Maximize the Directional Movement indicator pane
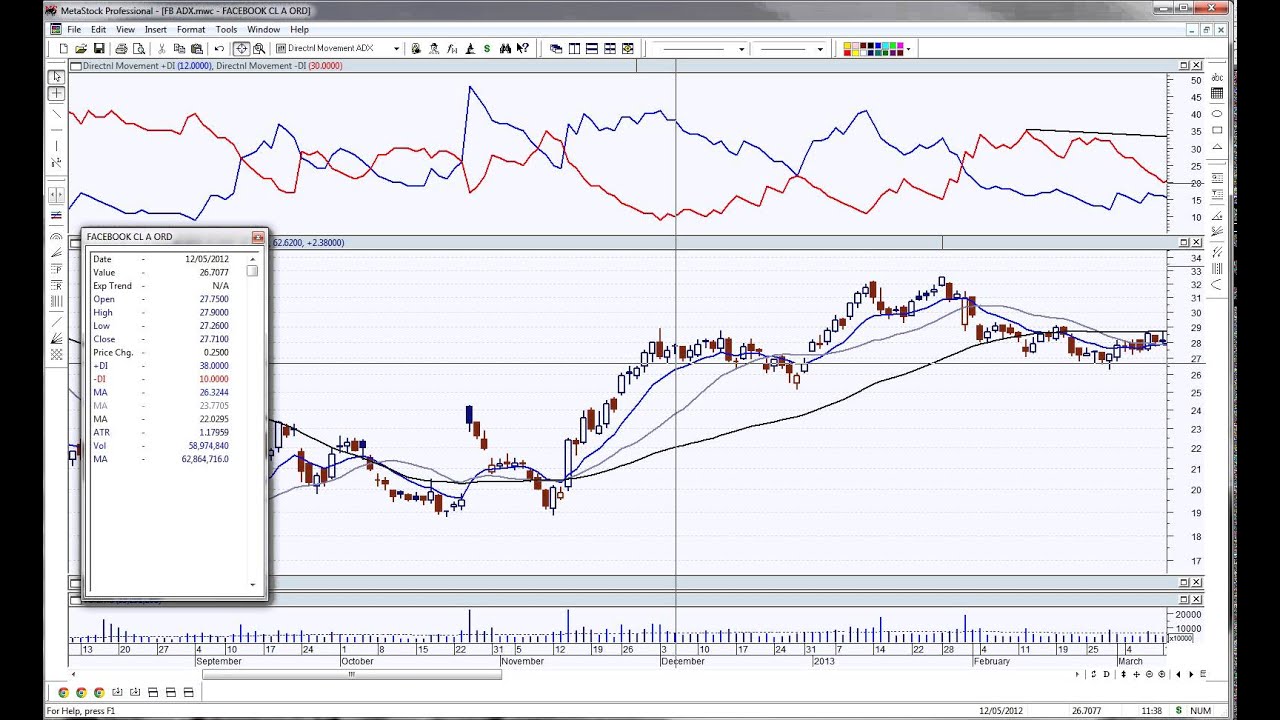Image resolution: width=1280 pixels, height=720 pixels. pyautogui.click(x=1184, y=66)
